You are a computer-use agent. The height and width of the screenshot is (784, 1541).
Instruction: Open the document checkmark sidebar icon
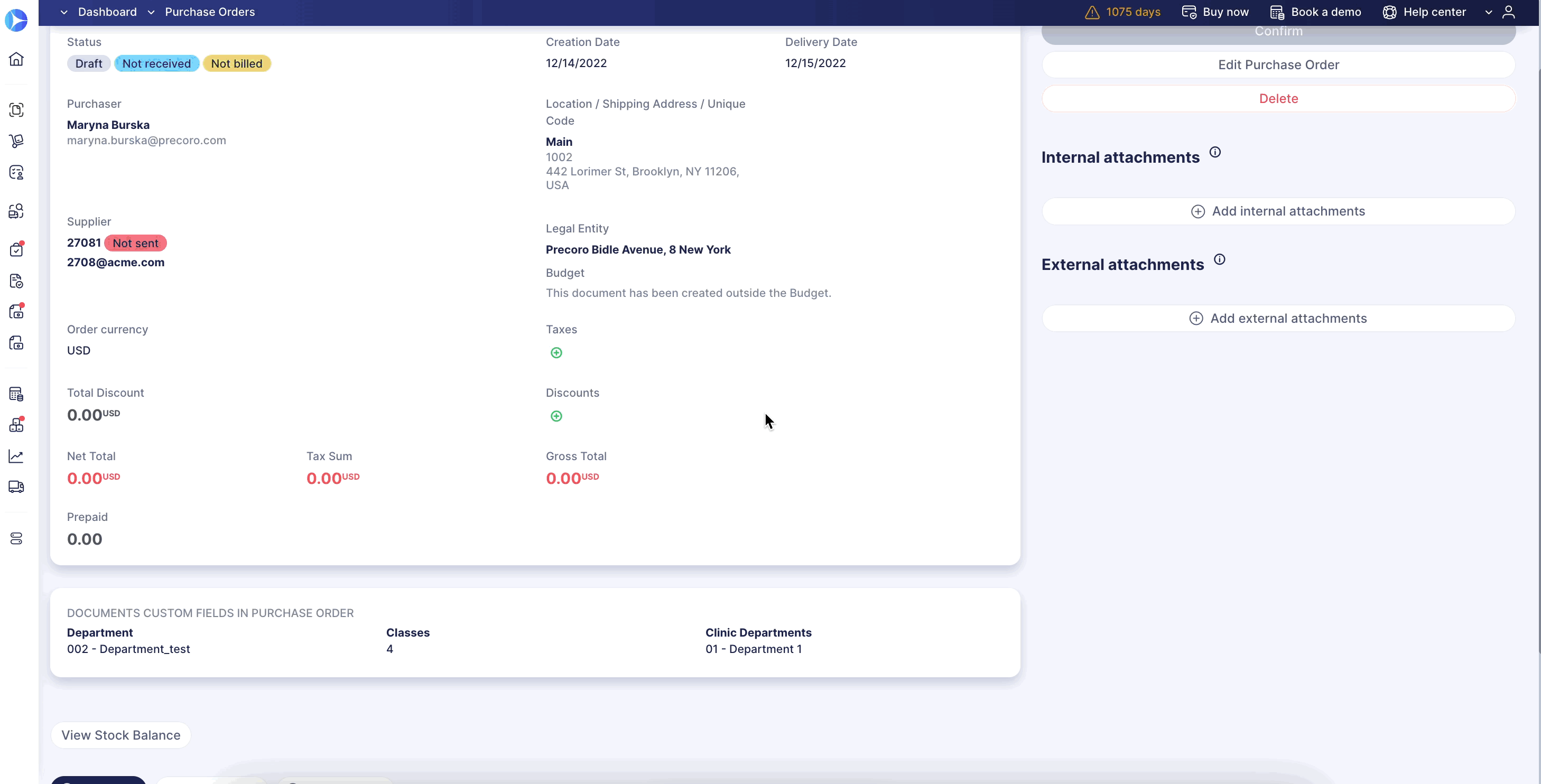pyautogui.click(x=16, y=281)
